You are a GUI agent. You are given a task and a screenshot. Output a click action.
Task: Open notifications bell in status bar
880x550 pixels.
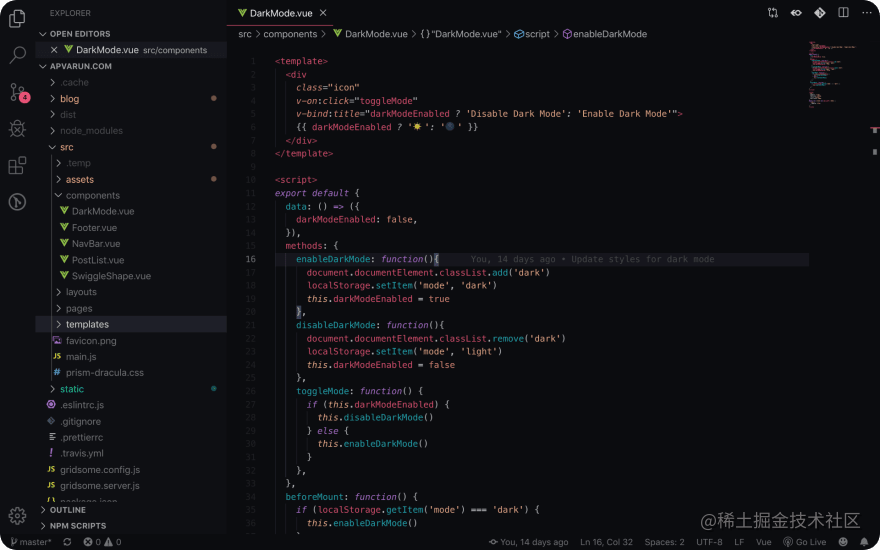tap(864, 542)
